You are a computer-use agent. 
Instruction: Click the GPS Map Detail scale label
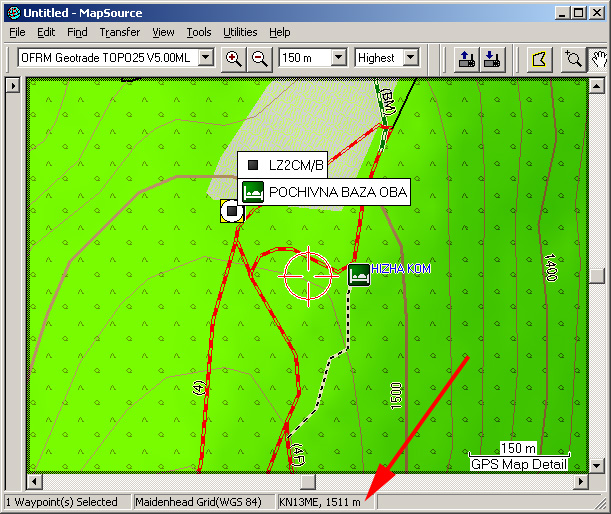click(519, 464)
